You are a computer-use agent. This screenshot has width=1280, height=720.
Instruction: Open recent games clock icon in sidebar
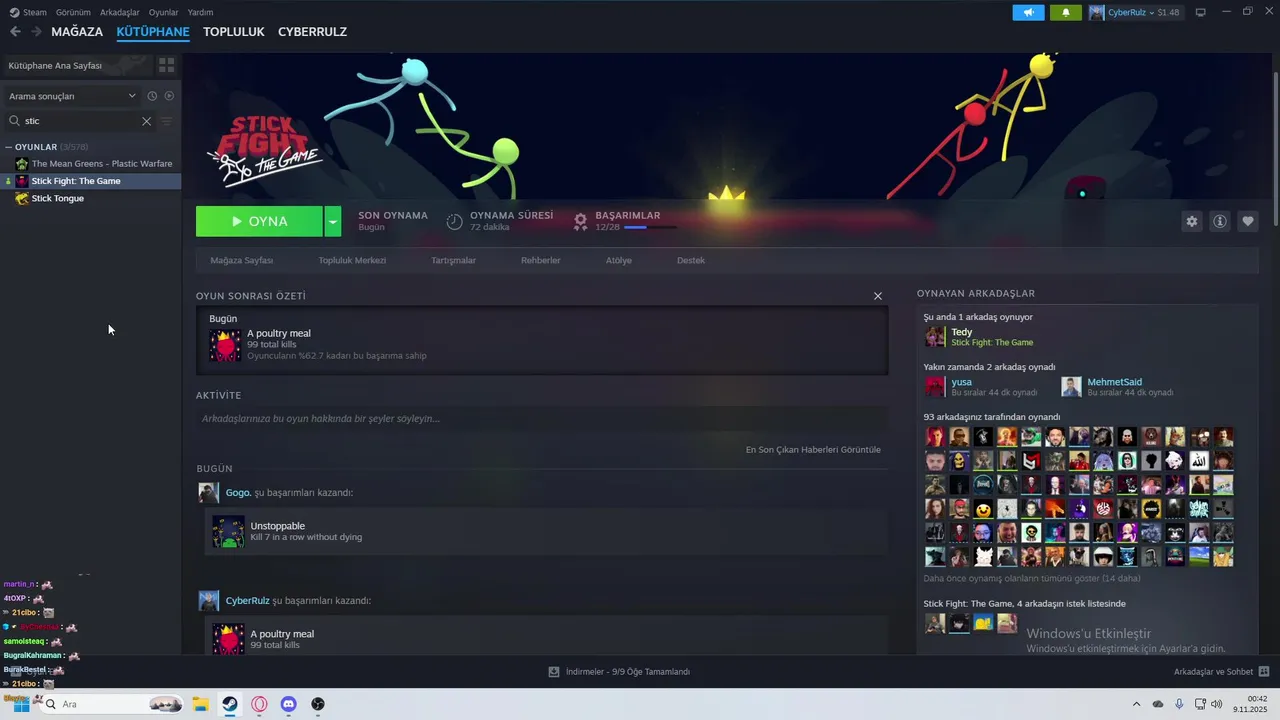point(152,96)
